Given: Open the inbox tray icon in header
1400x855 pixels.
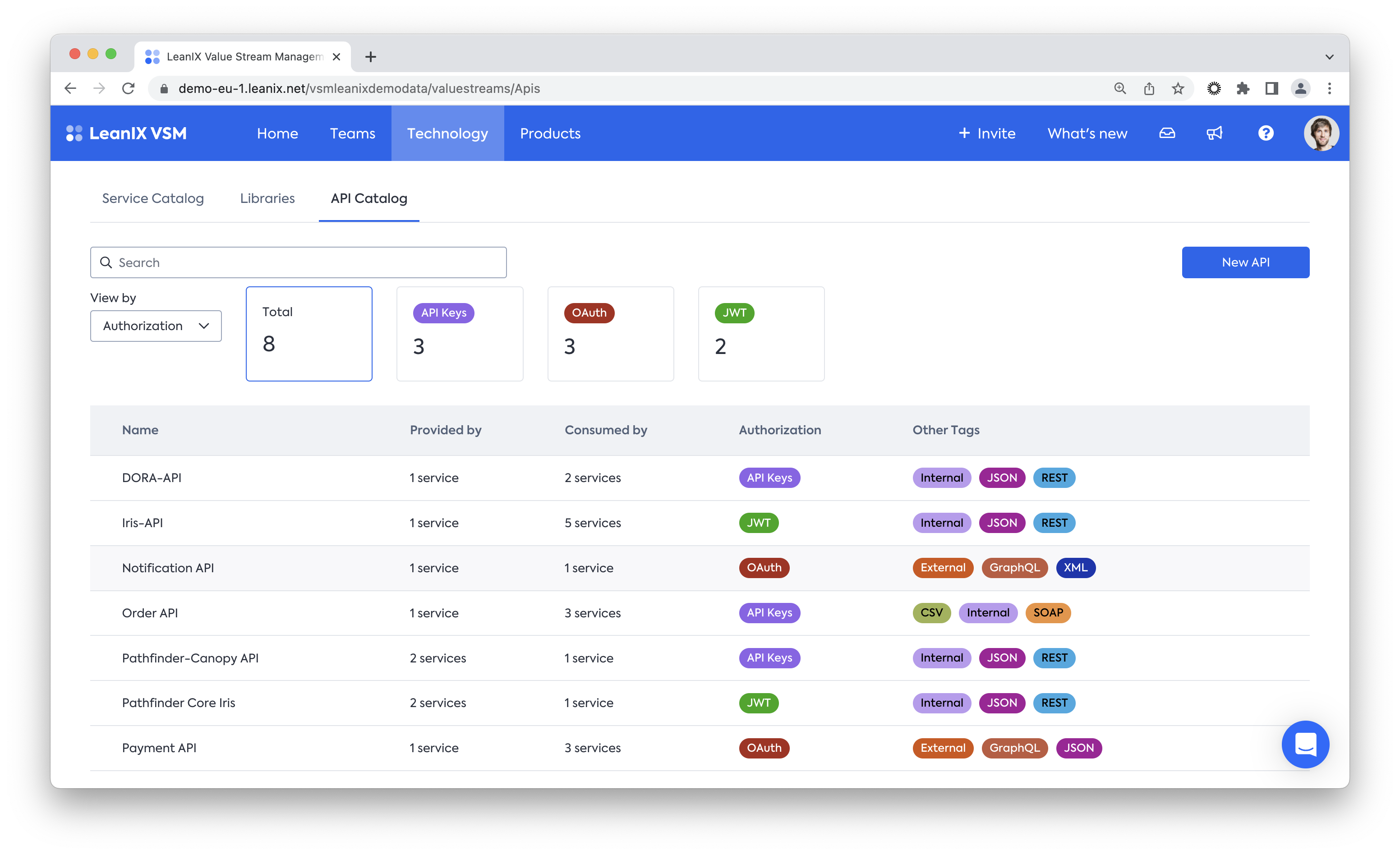Looking at the screenshot, I should point(1166,133).
